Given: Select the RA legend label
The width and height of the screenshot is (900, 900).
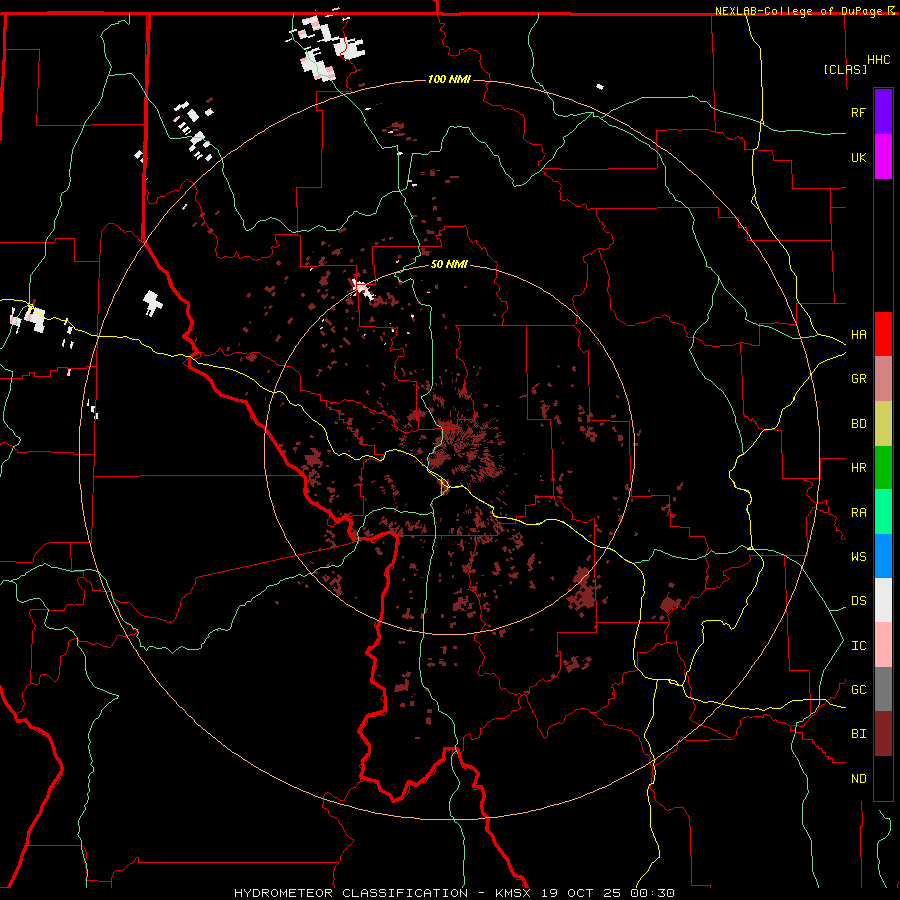Looking at the screenshot, I should click(858, 513).
